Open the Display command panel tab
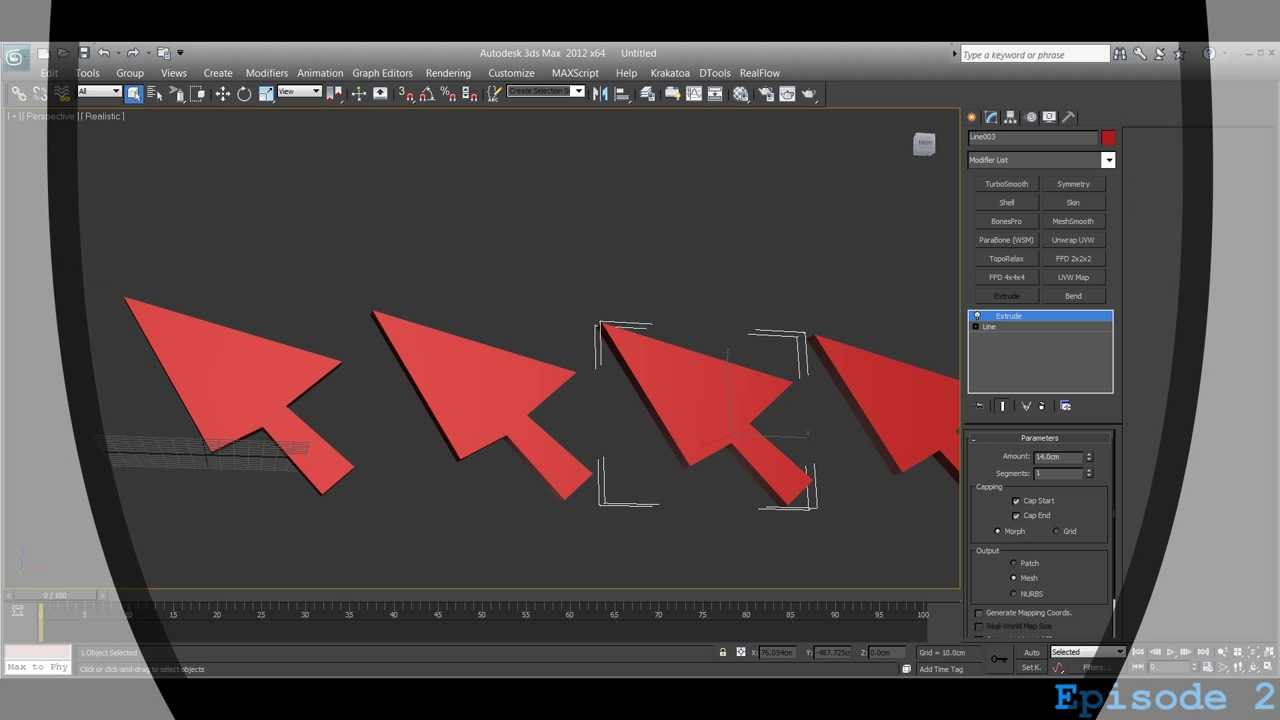 (1049, 117)
